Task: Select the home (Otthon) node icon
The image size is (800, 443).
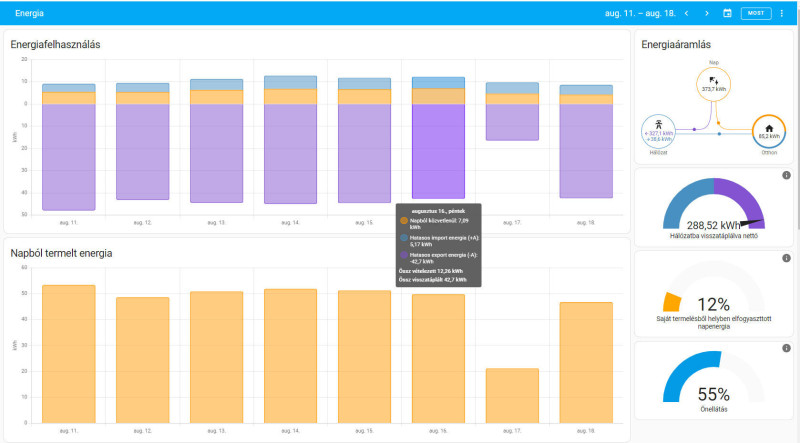Action: (x=769, y=128)
